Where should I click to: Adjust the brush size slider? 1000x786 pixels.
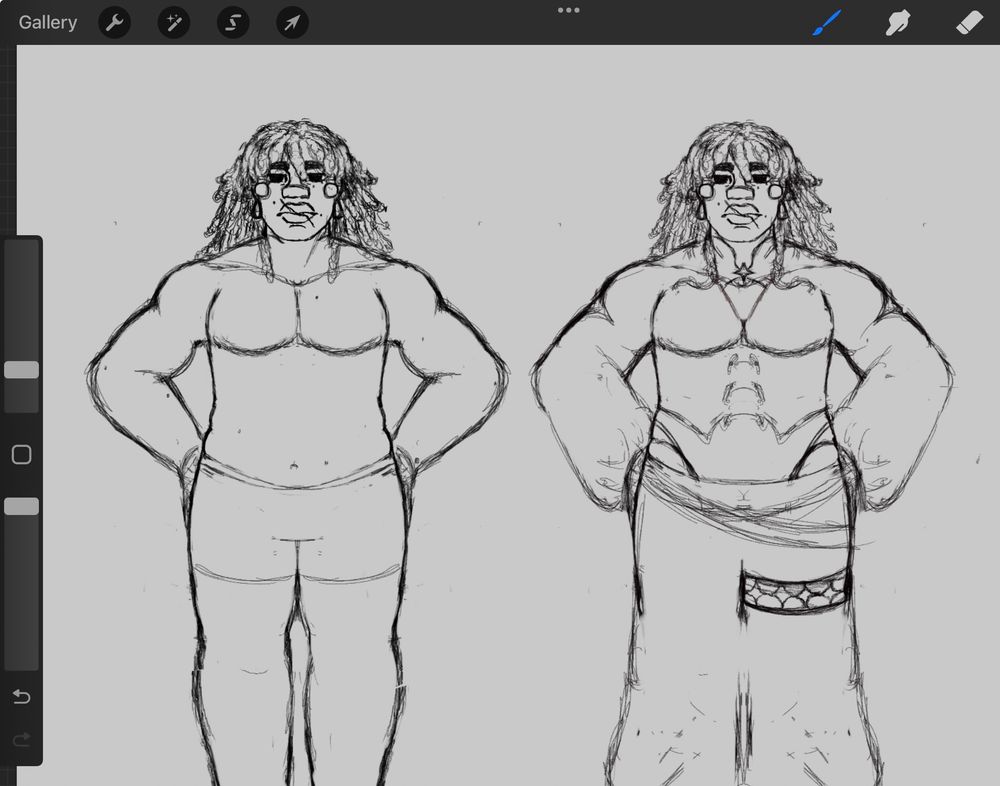[21, 369]
